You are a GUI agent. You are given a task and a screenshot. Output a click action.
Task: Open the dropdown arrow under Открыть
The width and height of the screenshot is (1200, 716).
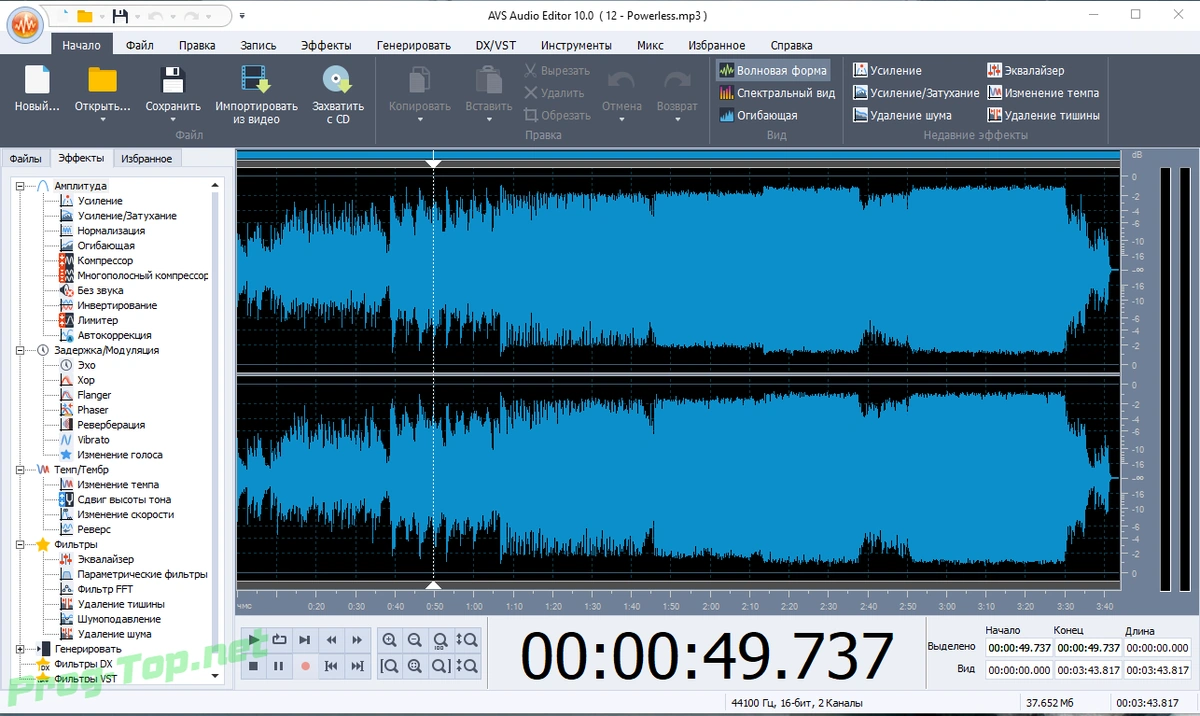102,121
